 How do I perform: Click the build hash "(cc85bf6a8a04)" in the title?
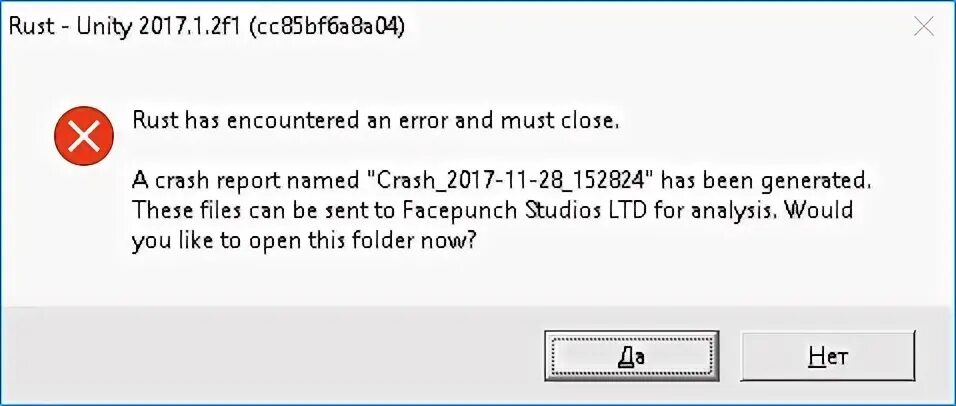coord(326,28)
